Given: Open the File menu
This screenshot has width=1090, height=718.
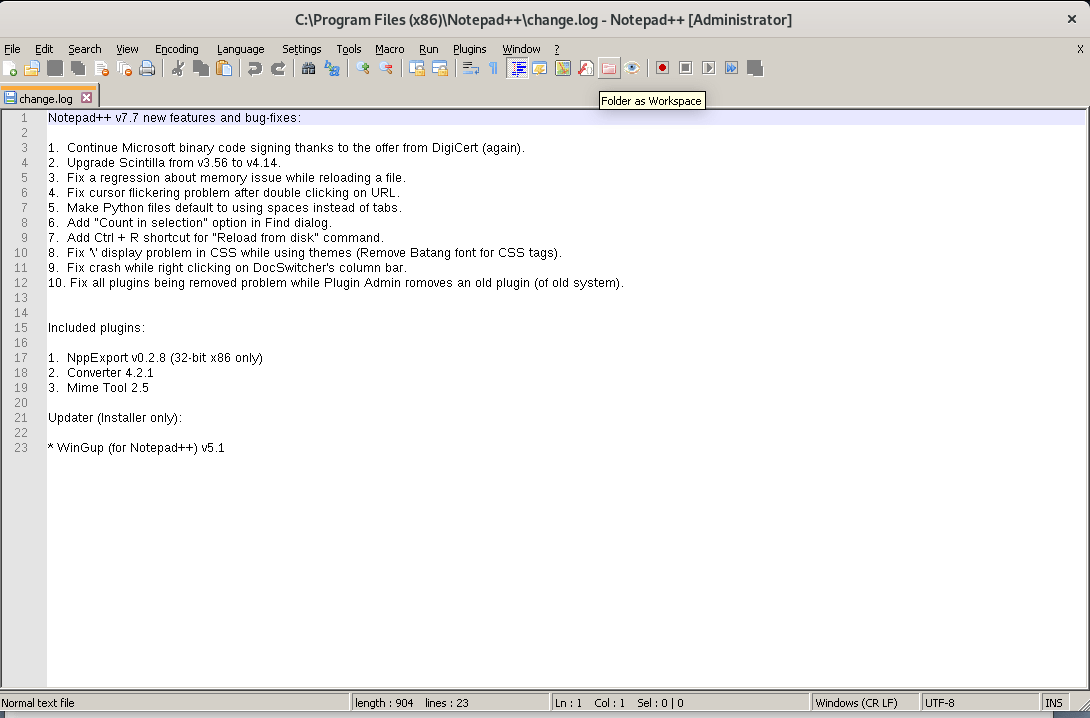Looking at the screenshot, I should coord(13,49).
